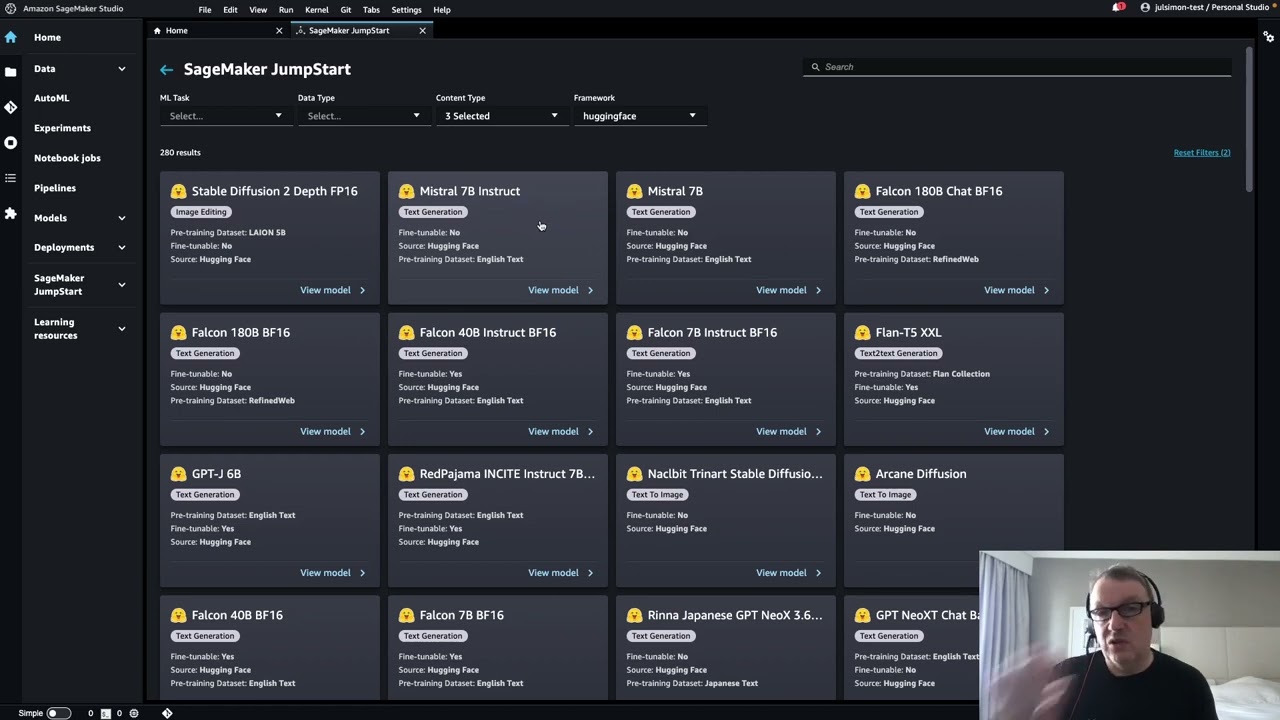Image resolution: width=1280 pixels, height=720 pixels.
Task: Open the Content Type dropdown
Action: pyautogui.click(x=500, y=116)
